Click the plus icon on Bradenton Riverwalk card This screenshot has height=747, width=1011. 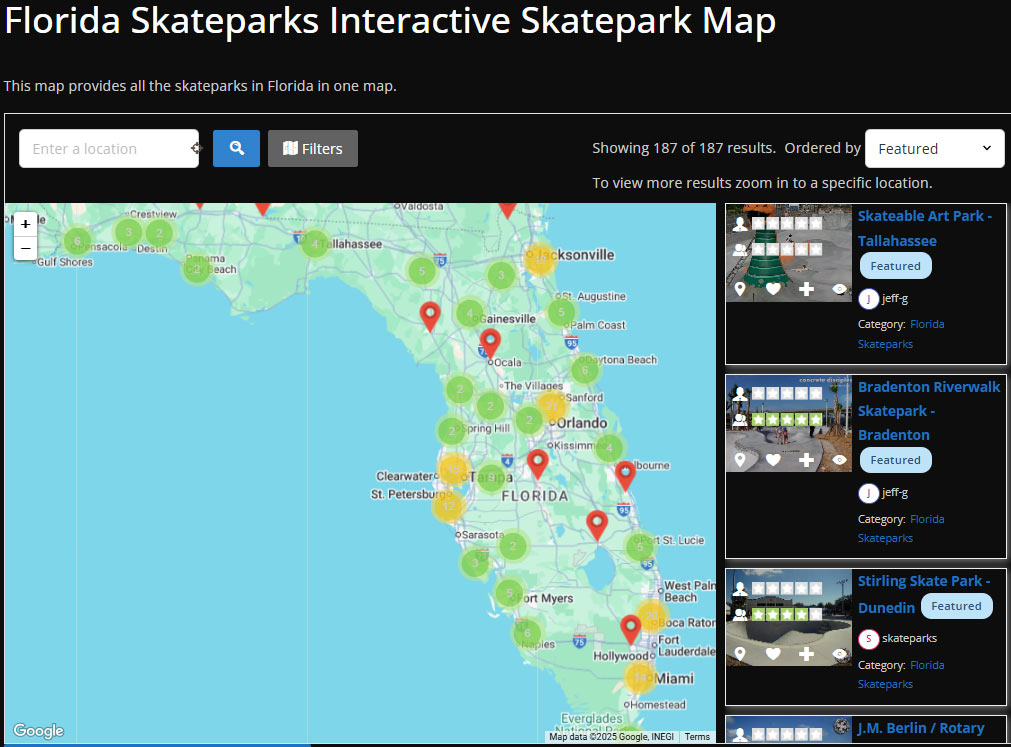(x=804, y=460)
